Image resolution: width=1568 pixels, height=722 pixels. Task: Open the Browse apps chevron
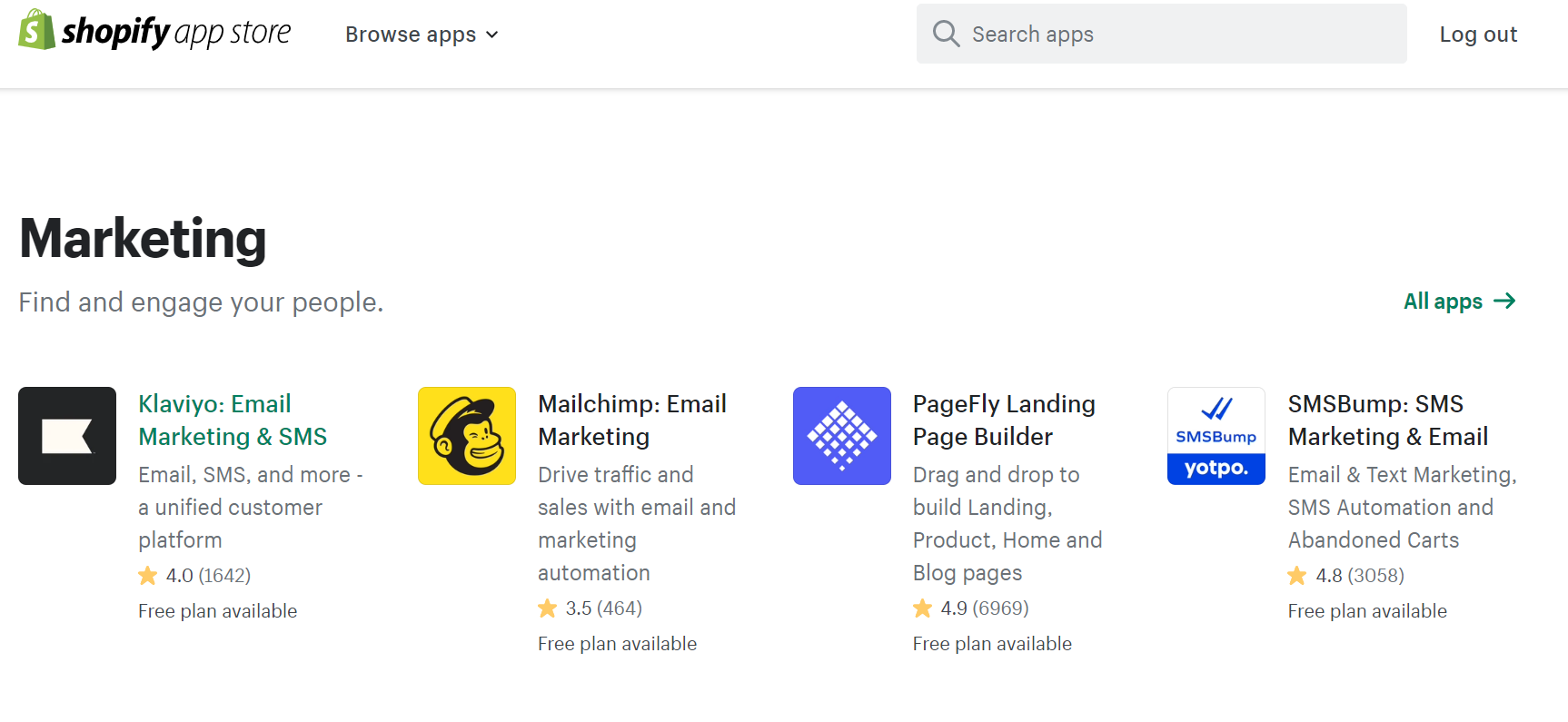(x=492, y=35)
